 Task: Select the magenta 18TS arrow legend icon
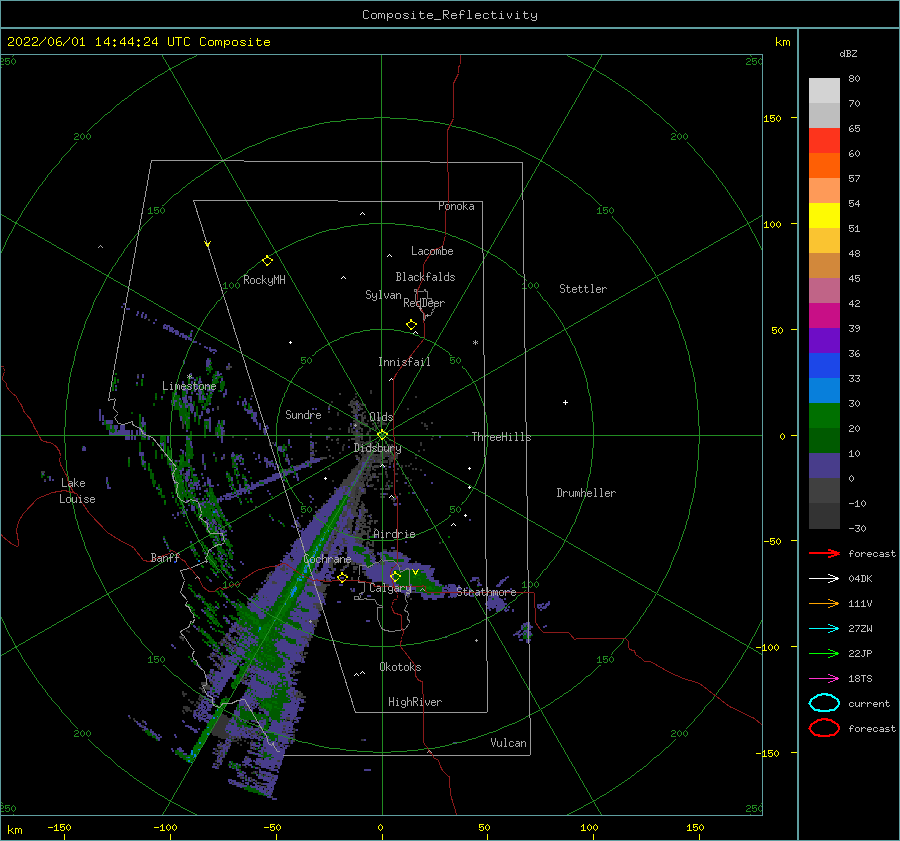824,679
